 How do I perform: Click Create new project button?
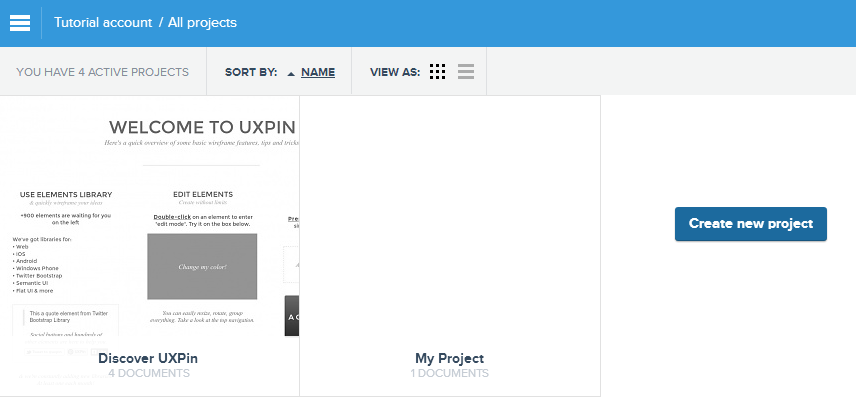click(x=751, y=224)
